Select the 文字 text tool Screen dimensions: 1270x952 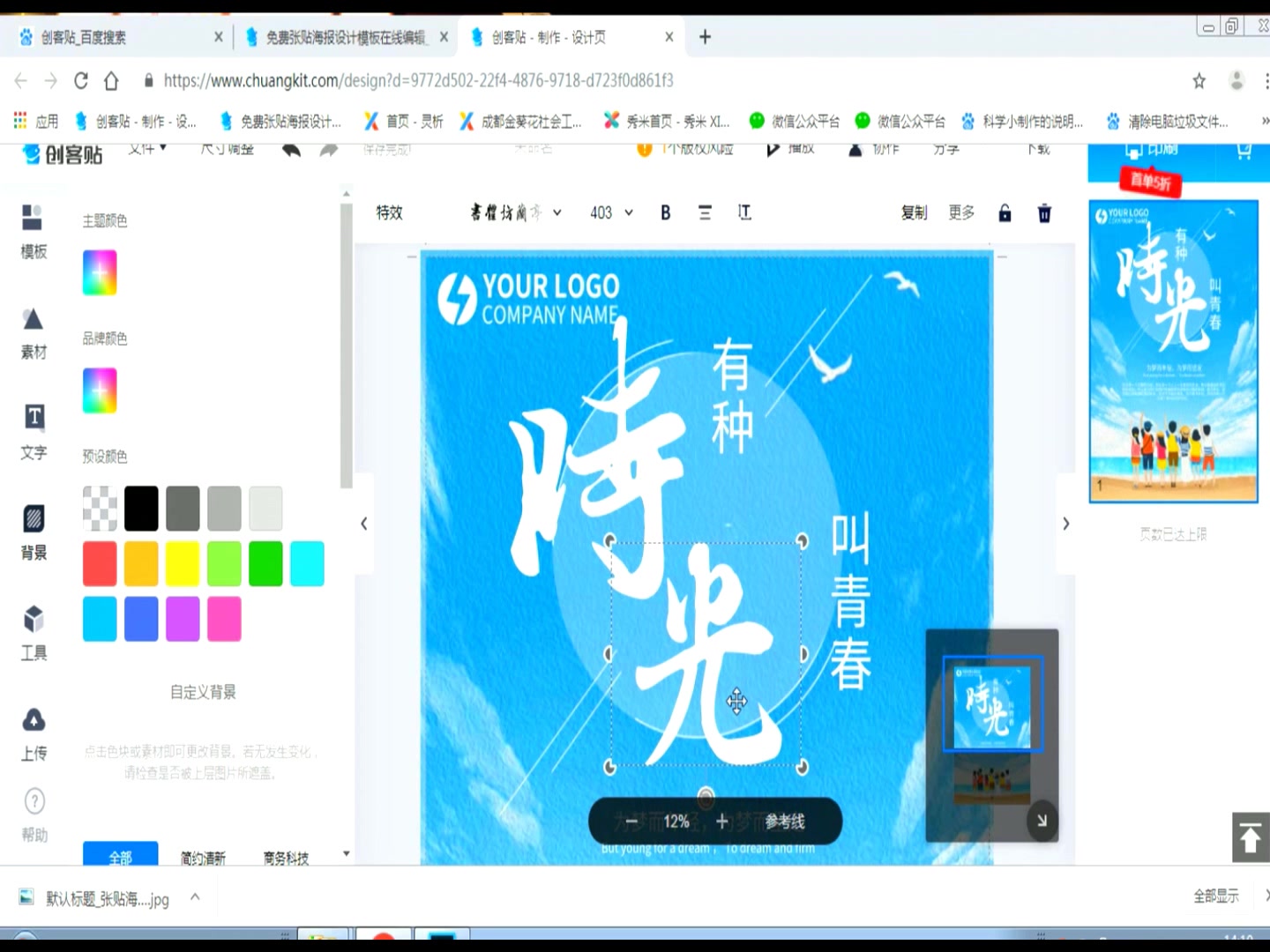pos(34,432)
